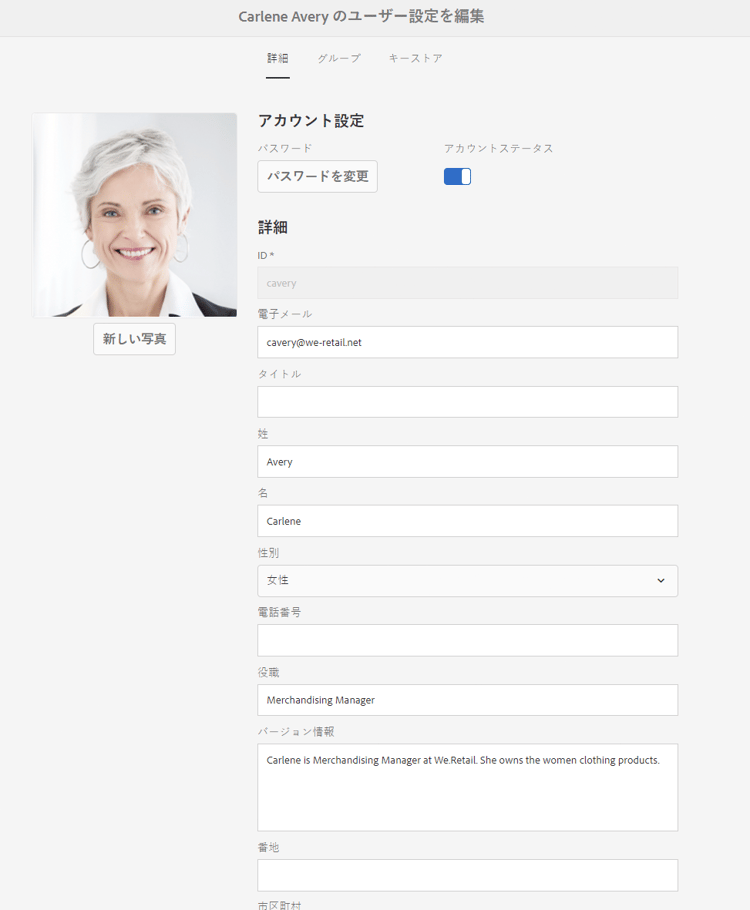
Task: Open the グループ tab
Action: point(339,58)
